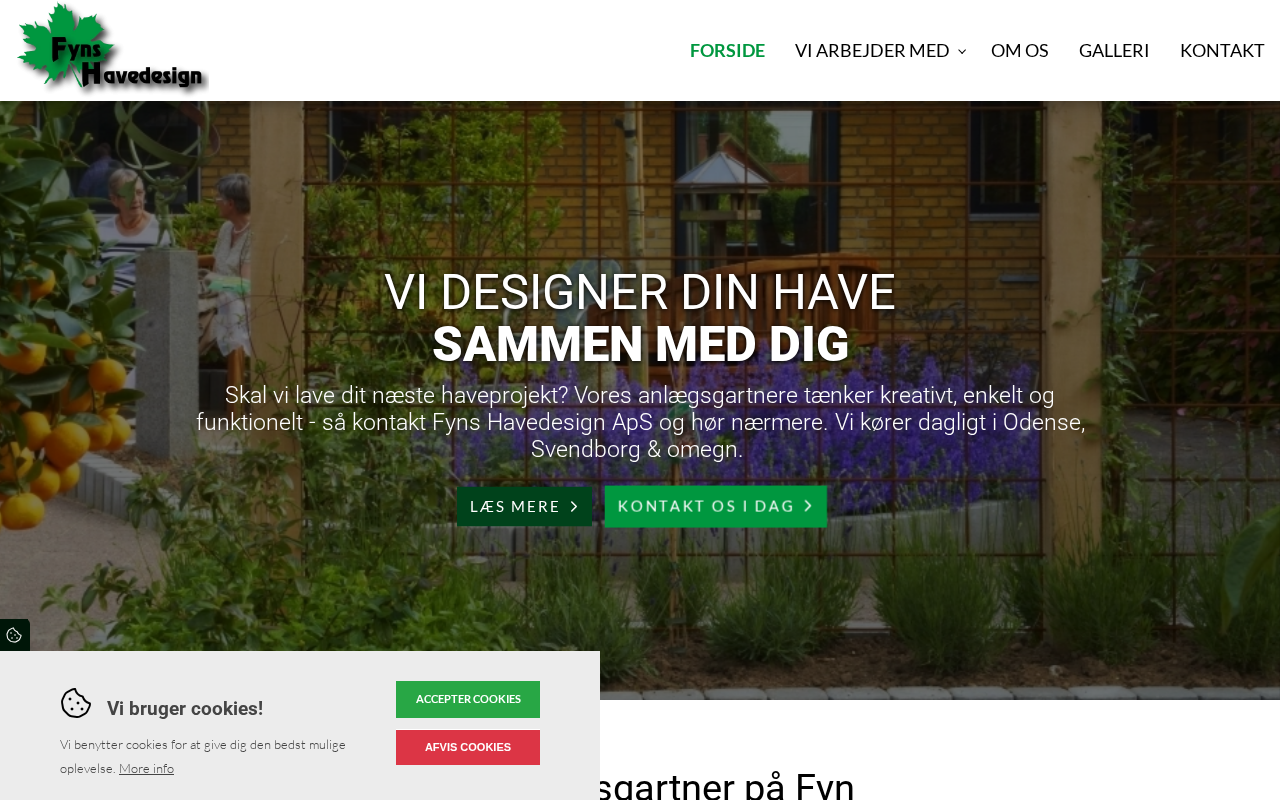The image size is (1280, 800).
Task: Click the Kontakt os i dag button
Action: pyautogui.click(x=716, y=506)
